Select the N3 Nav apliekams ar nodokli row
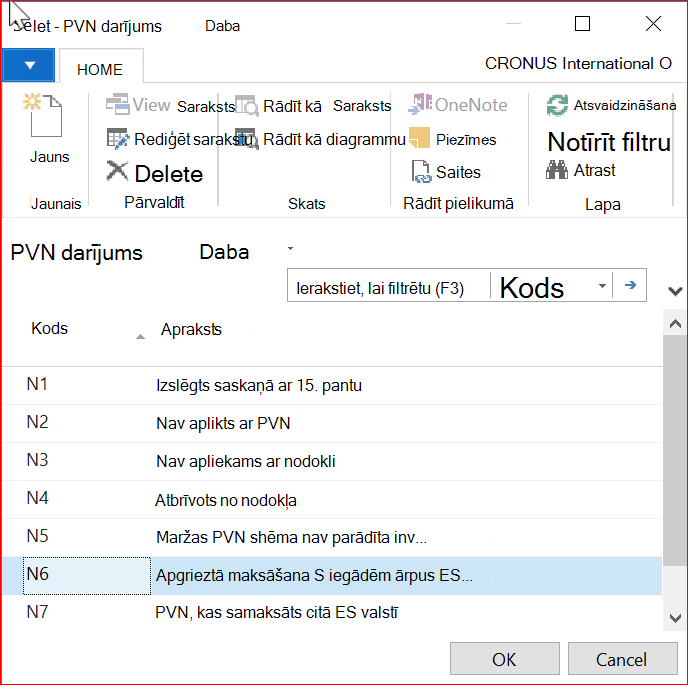The width and height of the screenshot is (688, 685). coord(332,461)
